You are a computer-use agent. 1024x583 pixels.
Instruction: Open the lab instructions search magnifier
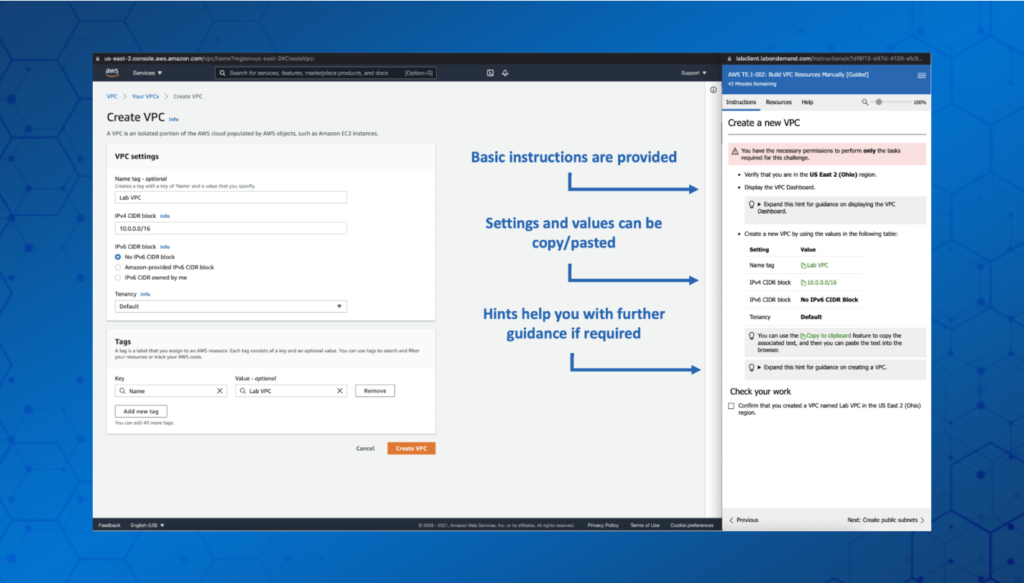pyautogui.click(x=865, y=102)
